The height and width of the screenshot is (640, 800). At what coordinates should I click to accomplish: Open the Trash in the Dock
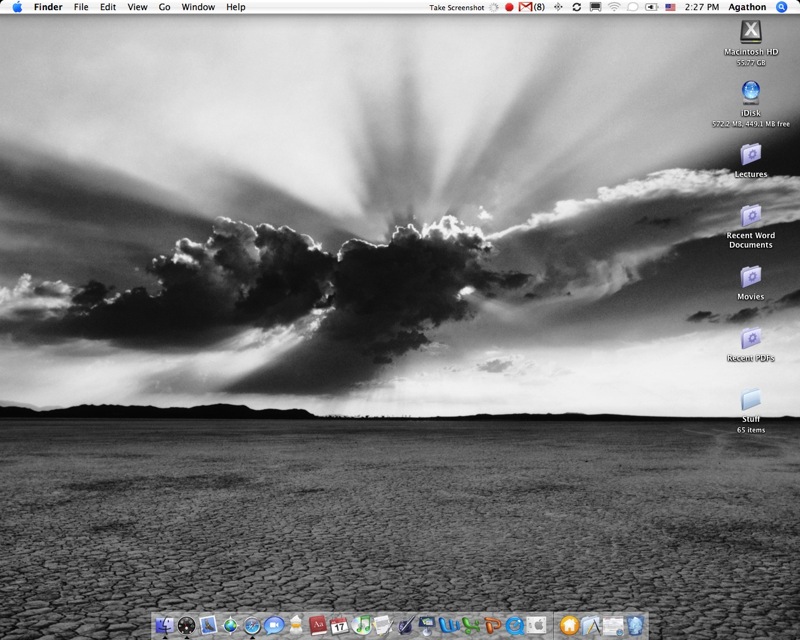click(634, 626)
